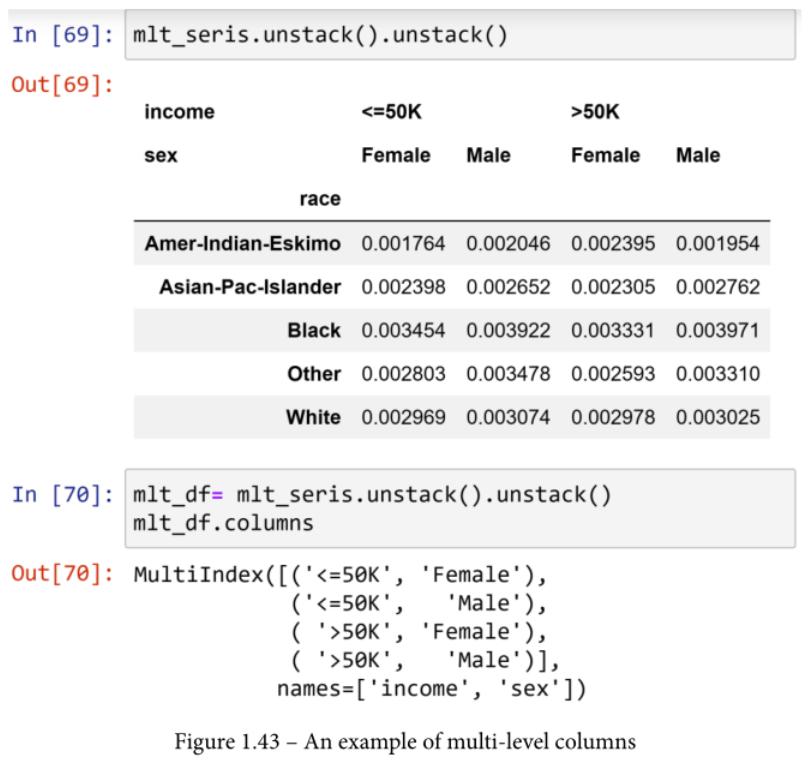Select the In [70] prompt label
This screenshot has width=806, height=758.
pyautogui.click(x=61, y=495)
